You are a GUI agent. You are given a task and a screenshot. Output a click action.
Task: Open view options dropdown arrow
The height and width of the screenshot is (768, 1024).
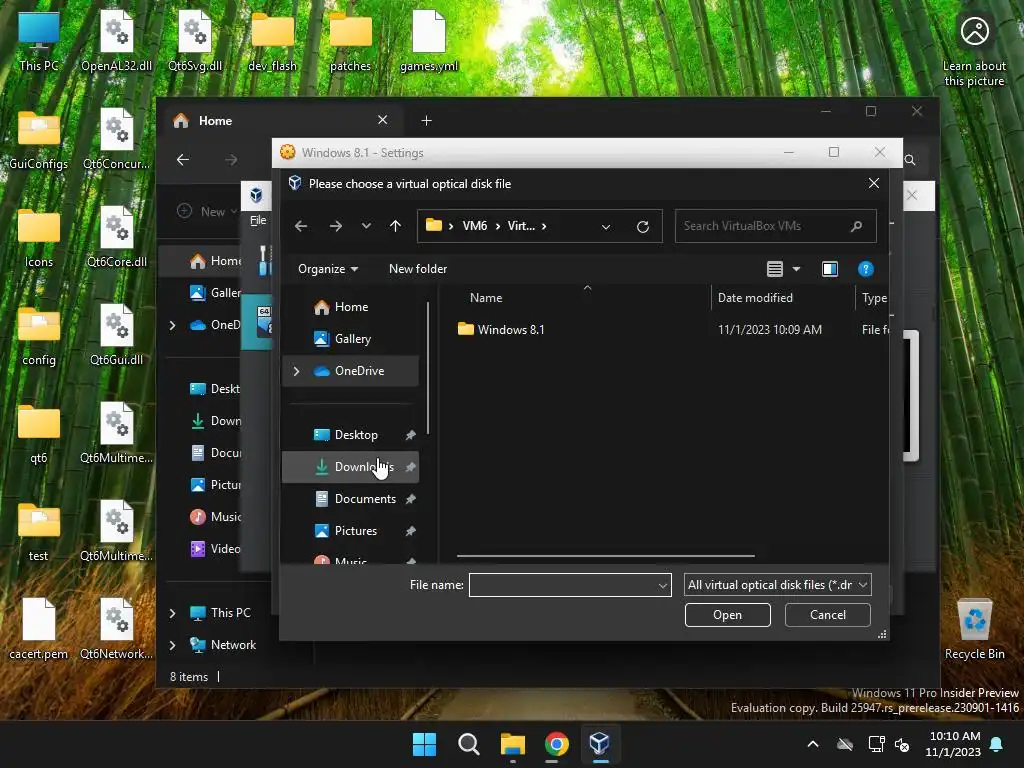796,269
